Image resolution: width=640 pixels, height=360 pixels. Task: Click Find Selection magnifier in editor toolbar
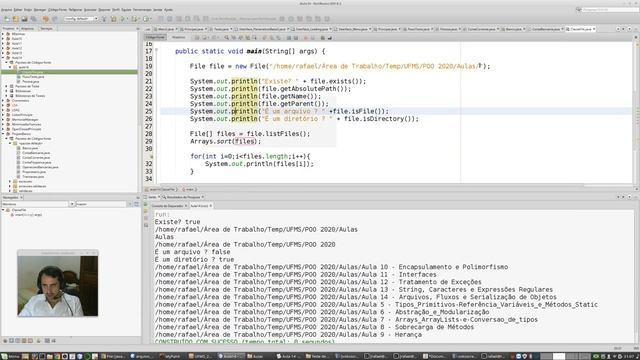coord(227,38)
